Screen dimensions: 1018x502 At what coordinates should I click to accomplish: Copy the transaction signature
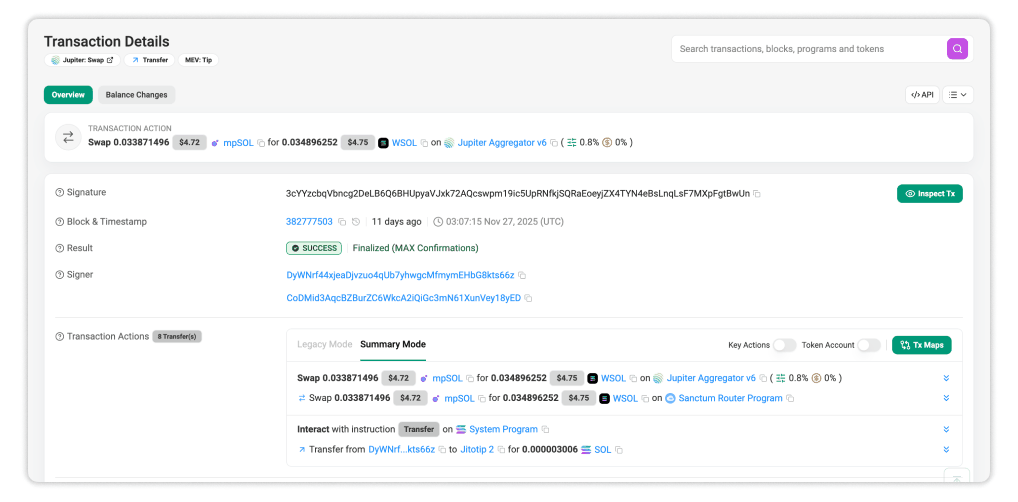point(757,193)
